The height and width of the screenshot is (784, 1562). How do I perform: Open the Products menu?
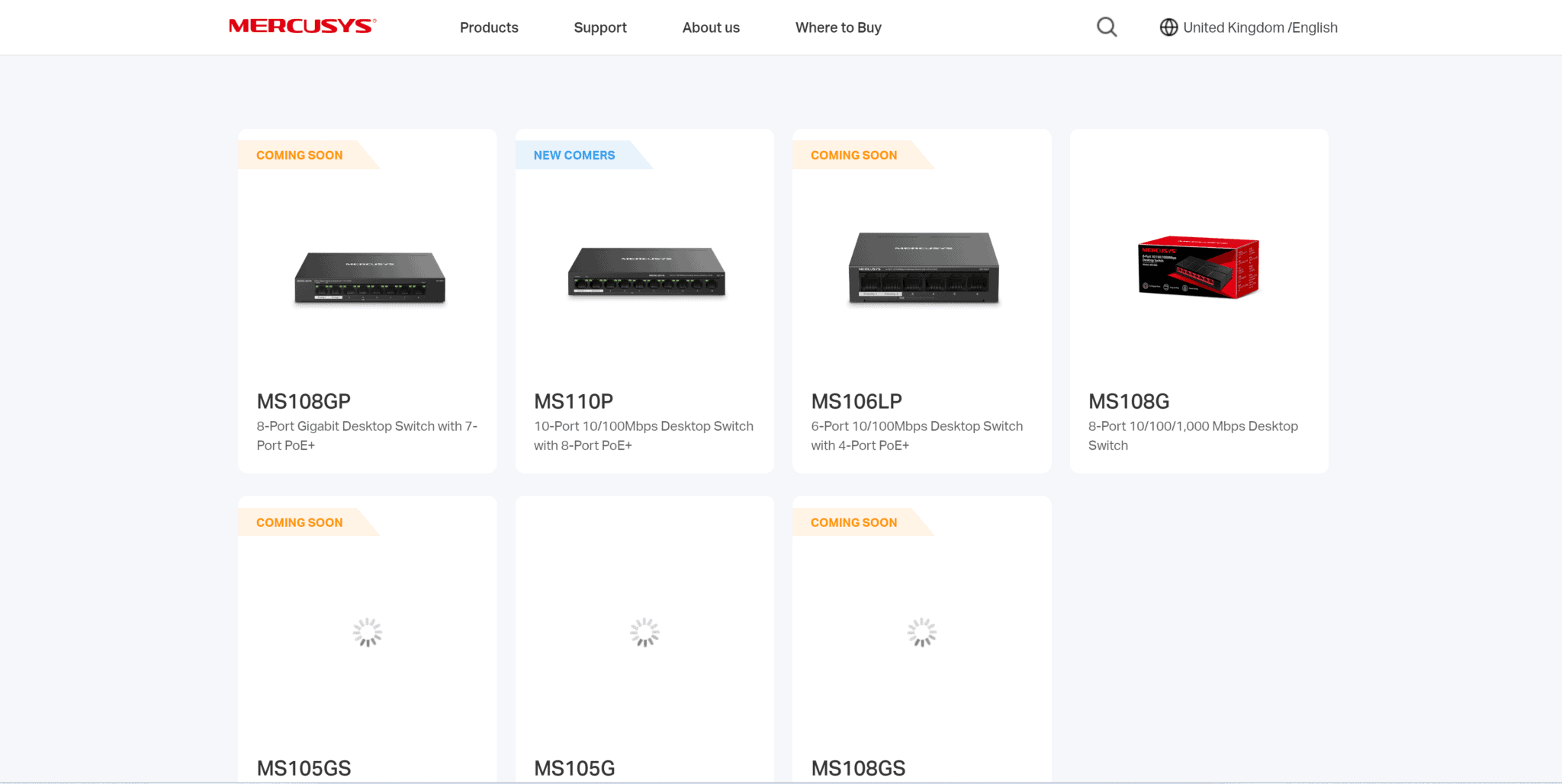(489, 27)
